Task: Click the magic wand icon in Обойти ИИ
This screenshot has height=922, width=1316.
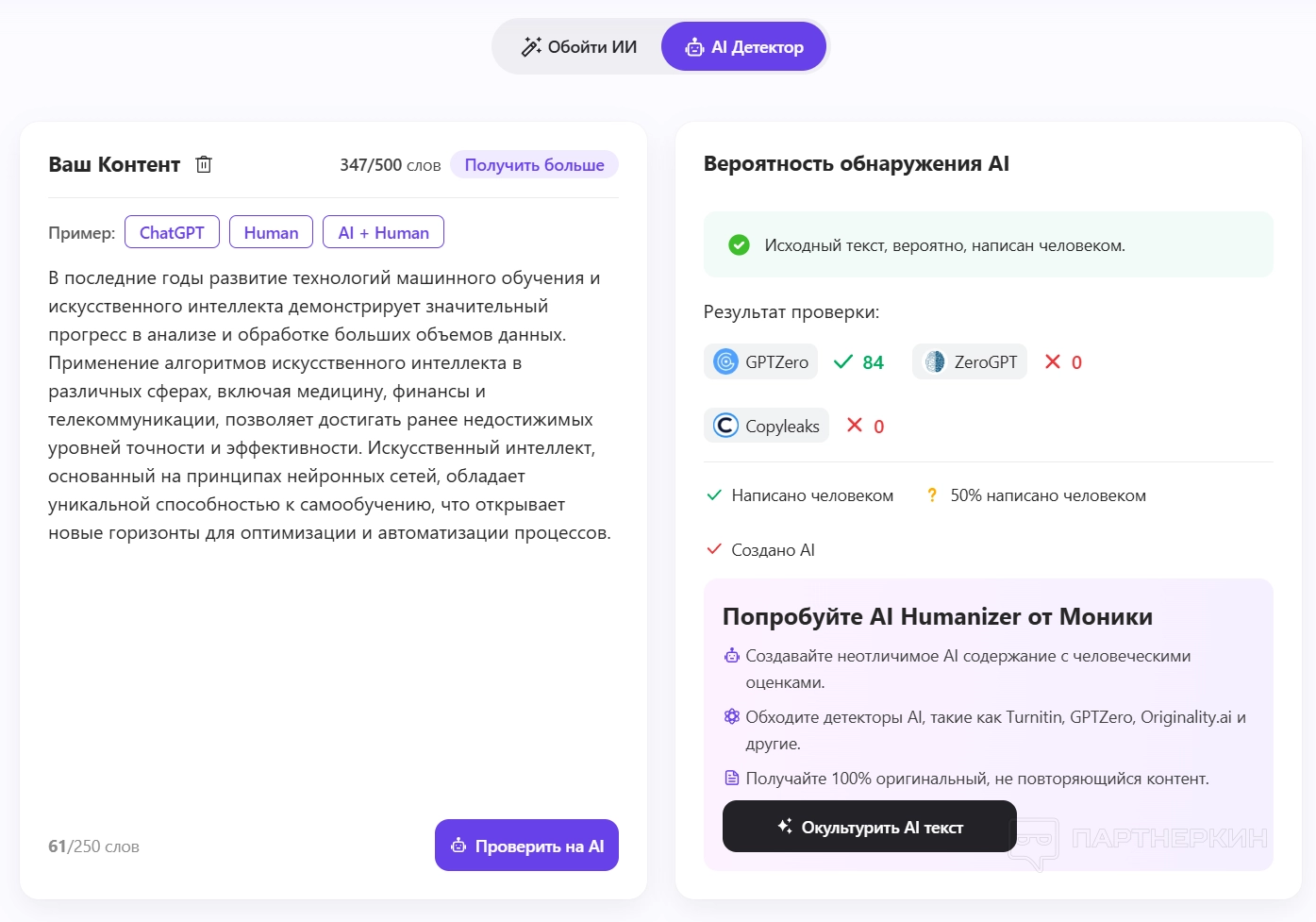Action: pos(531,47)
